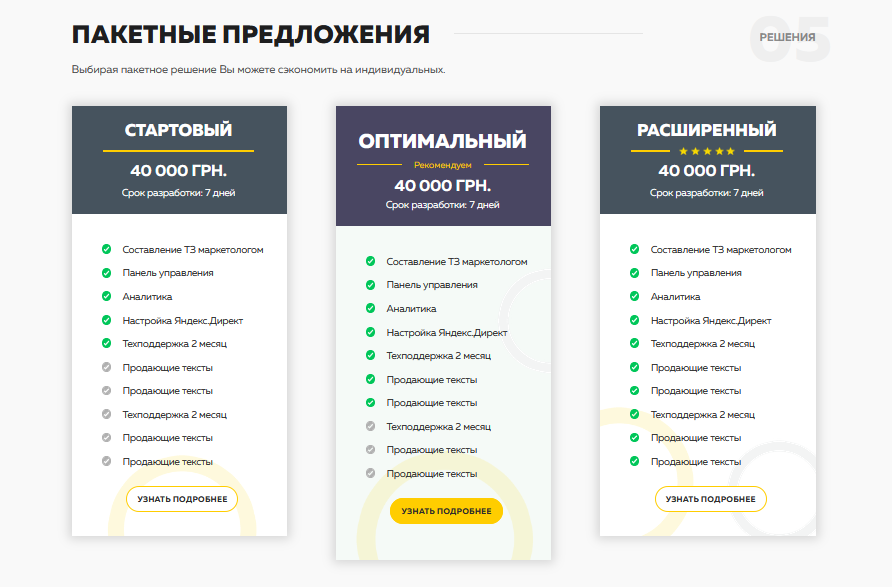Image resolution: width=892 pixels, height=587 pixels.
Task: Click checkmark next to Аналитика in Расширенный card
Action: coord(635,296)
